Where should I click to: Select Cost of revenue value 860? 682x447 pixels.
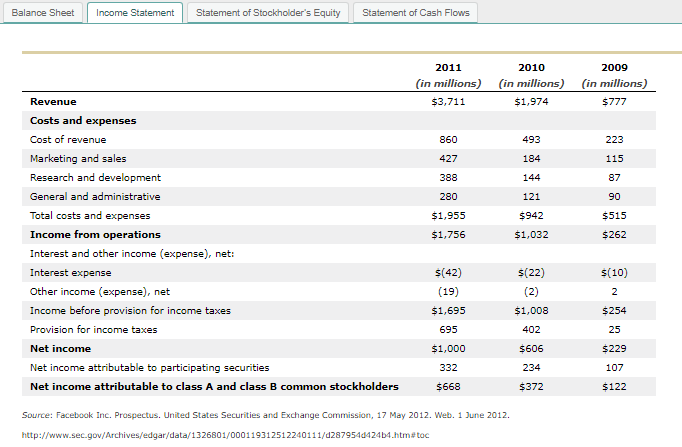[448, 140]
